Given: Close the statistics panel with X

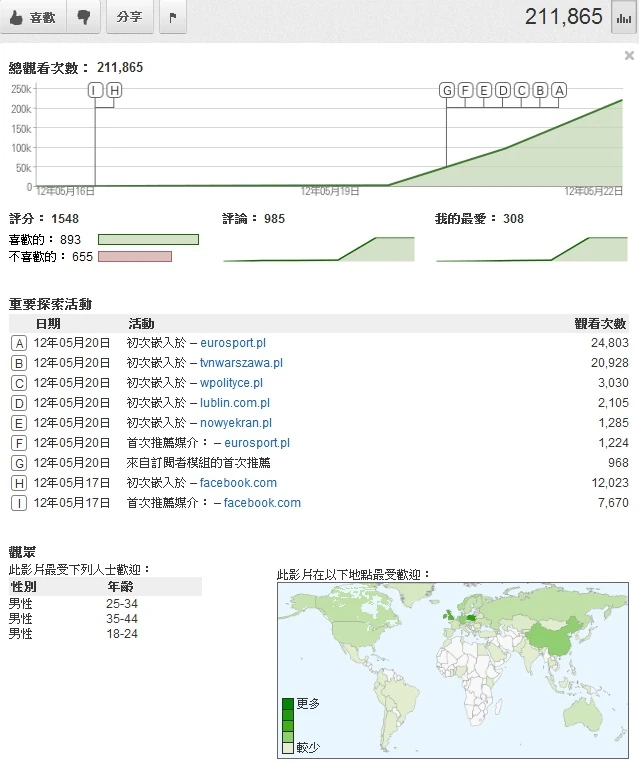Looking at the screenshot, I should (629, 56).
